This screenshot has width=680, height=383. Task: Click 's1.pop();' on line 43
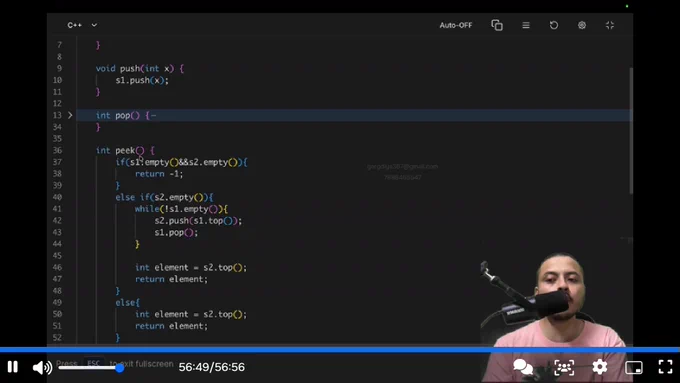coord(176,232)
